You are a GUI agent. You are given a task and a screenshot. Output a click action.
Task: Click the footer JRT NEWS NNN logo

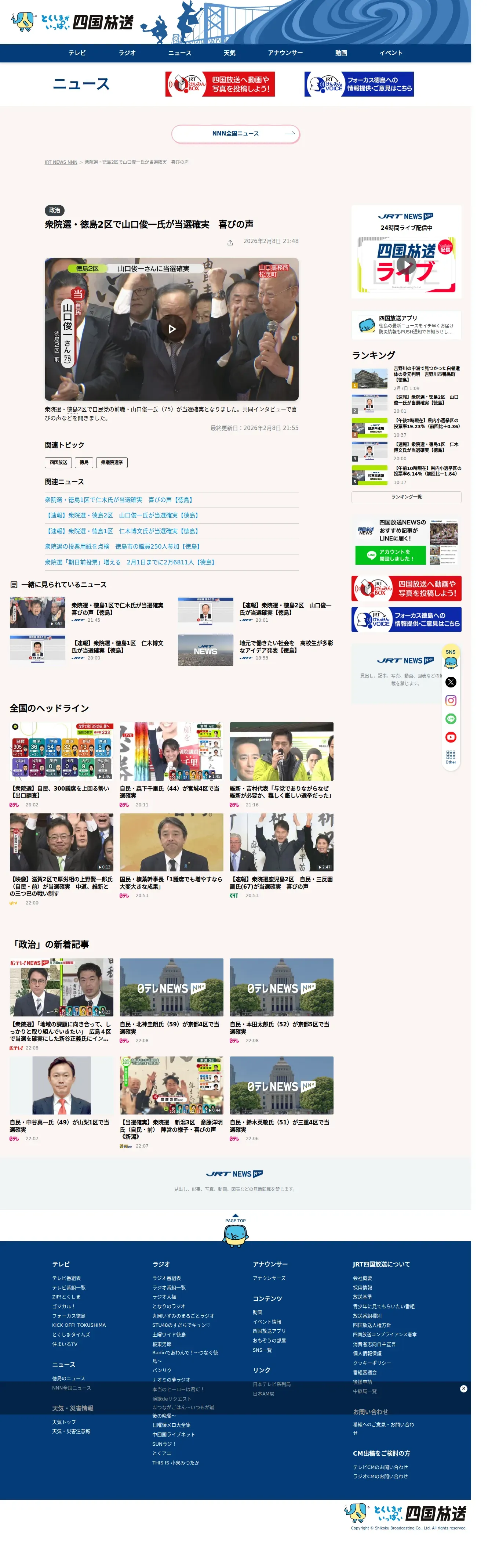tap(235, 1174)
